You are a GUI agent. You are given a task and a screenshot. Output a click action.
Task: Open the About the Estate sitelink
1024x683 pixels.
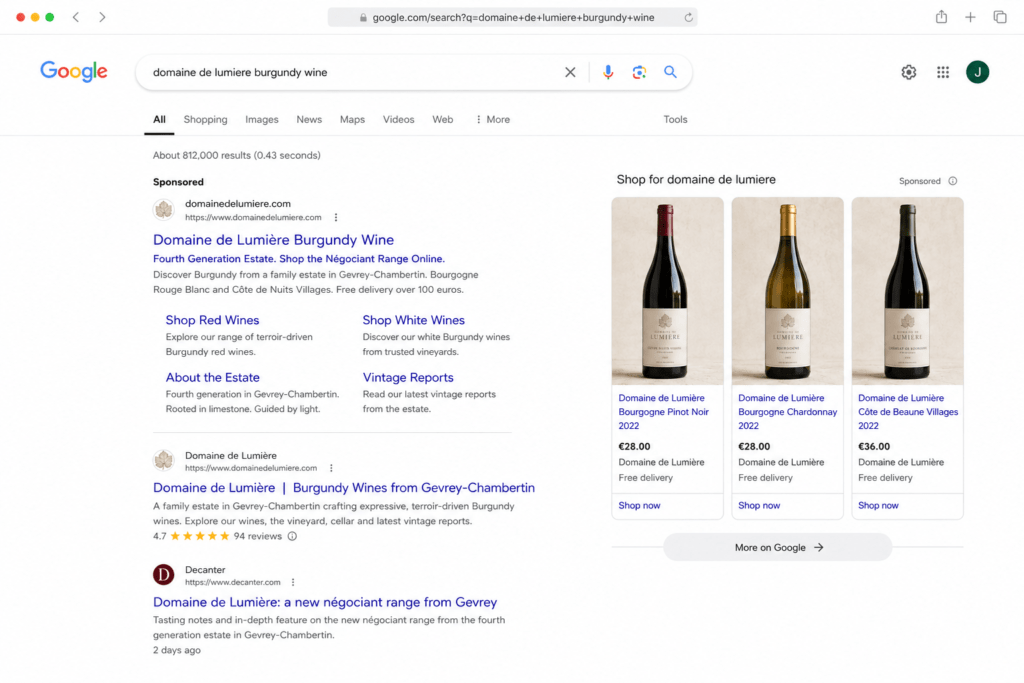[x=212, y=377]
